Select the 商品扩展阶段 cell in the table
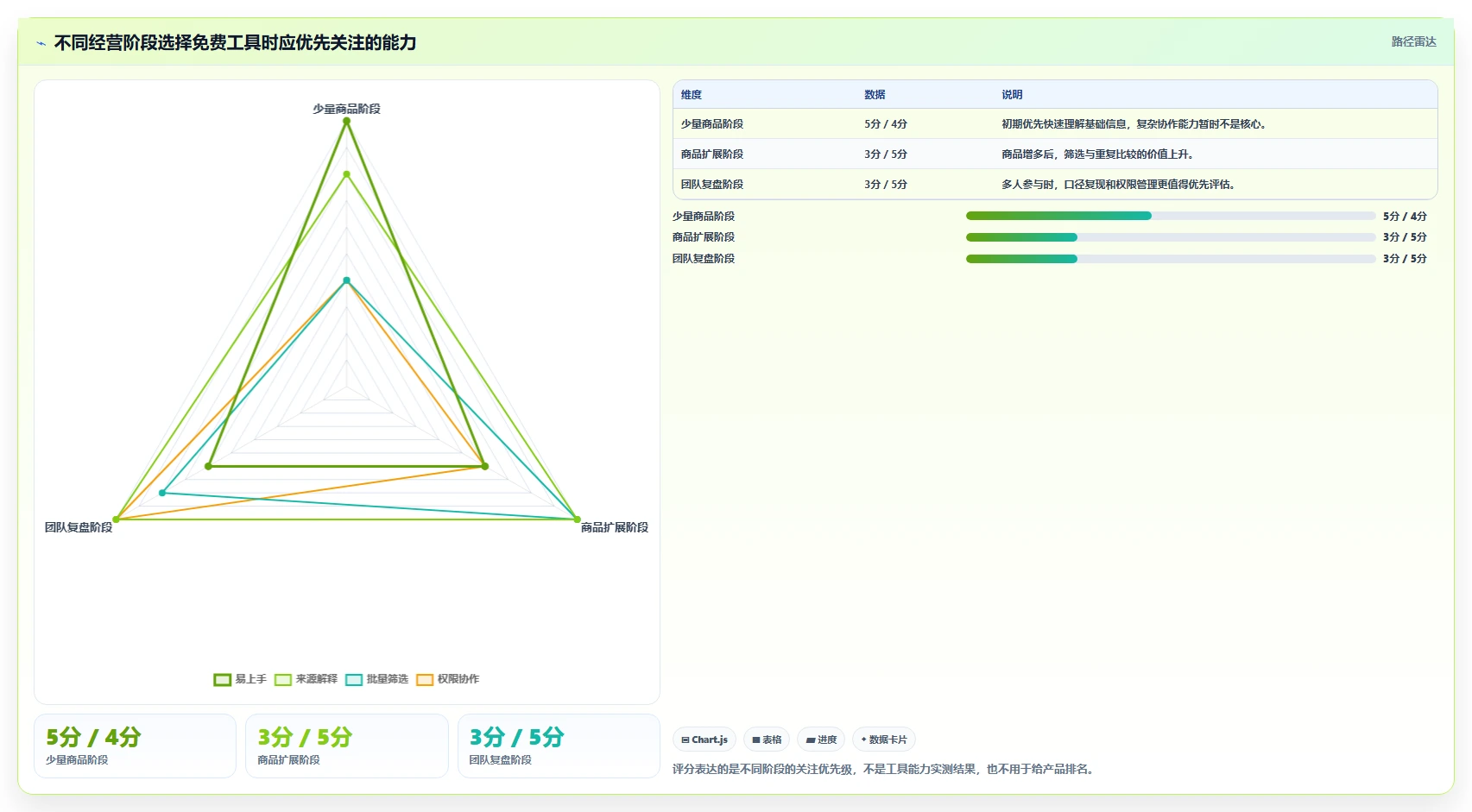Image resolution: width=1472 pixels, height=812 pixels. point(712,154)
